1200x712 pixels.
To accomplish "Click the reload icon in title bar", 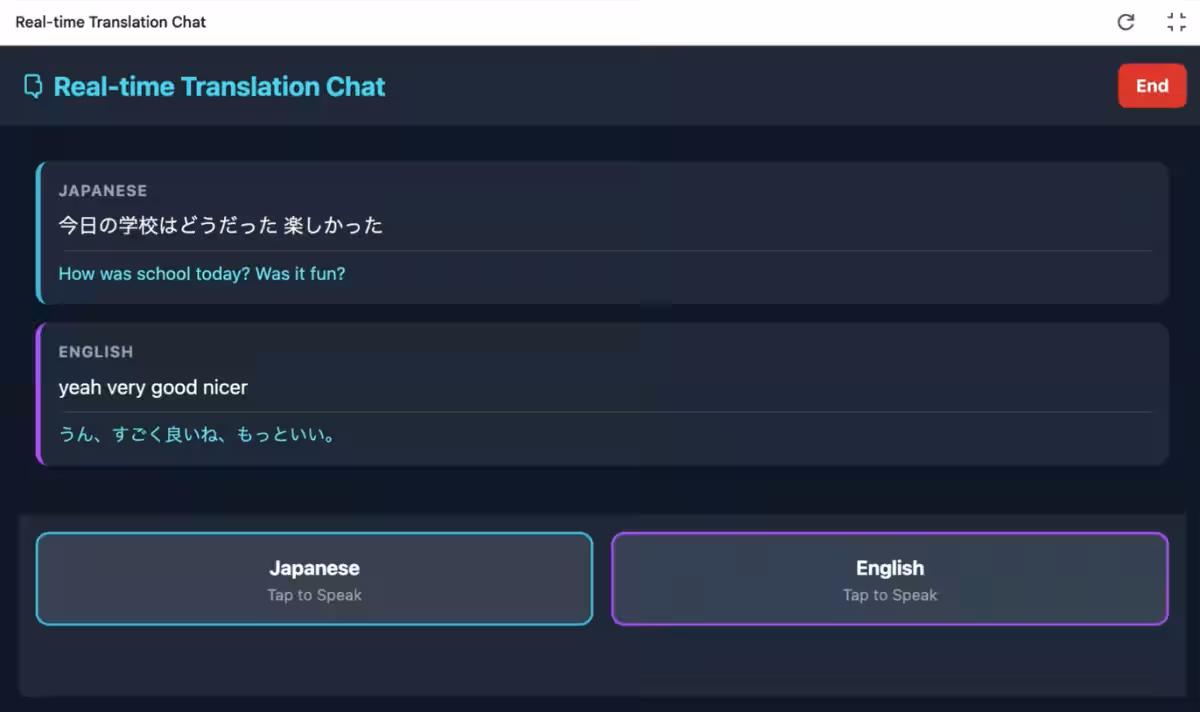I will (x=1126, y=22).
